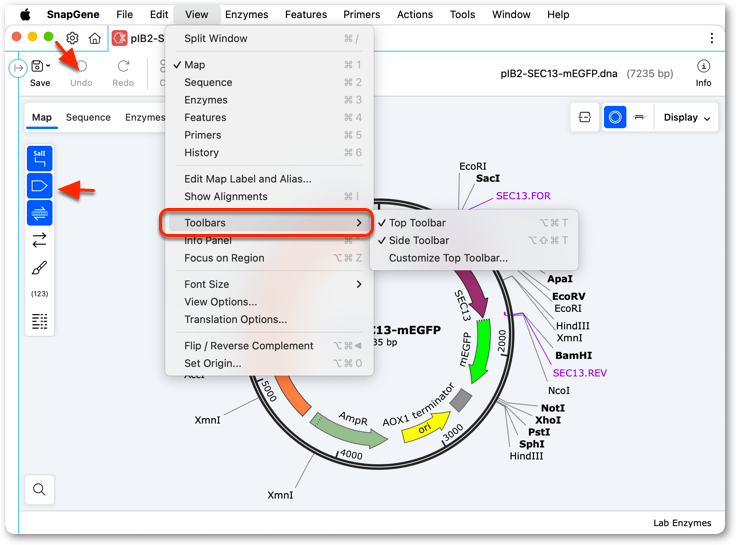This screenshot has height=545, width=736.
Task: Open the Save dropdown arrow
Action: (48, 66)
